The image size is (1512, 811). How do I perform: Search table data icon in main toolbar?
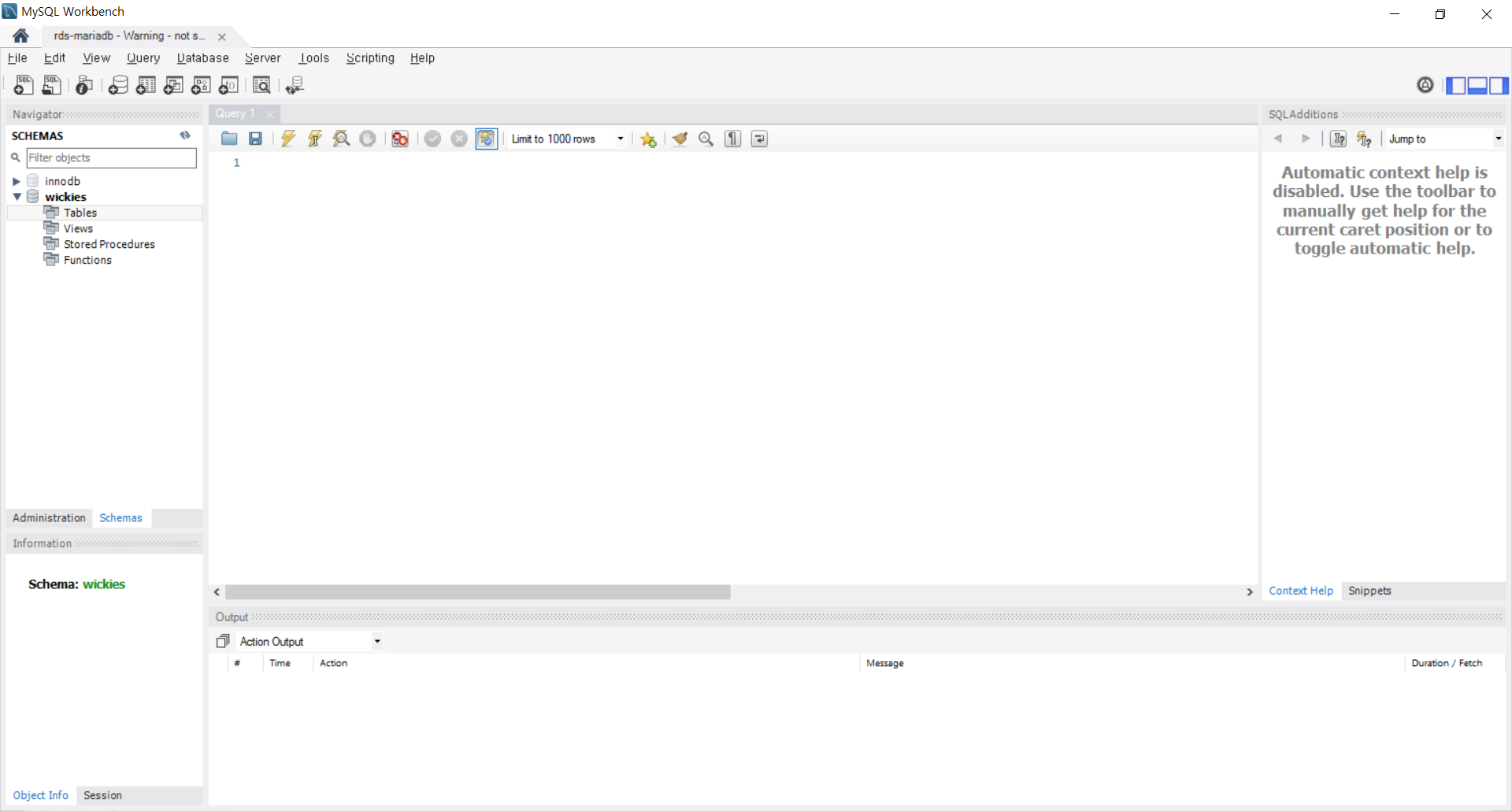tap(261, 85)
